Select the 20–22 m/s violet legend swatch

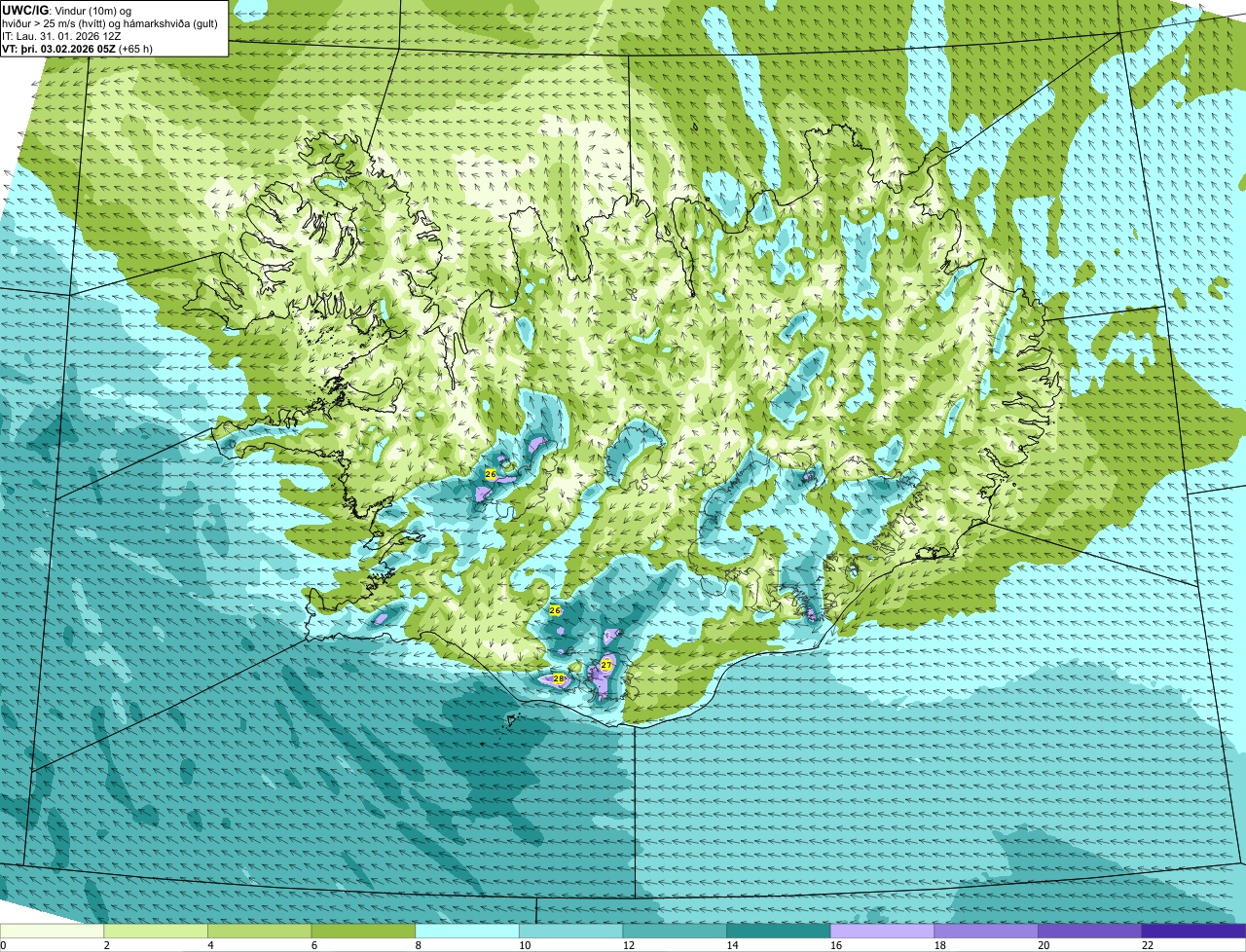[x=1090, y=931]
